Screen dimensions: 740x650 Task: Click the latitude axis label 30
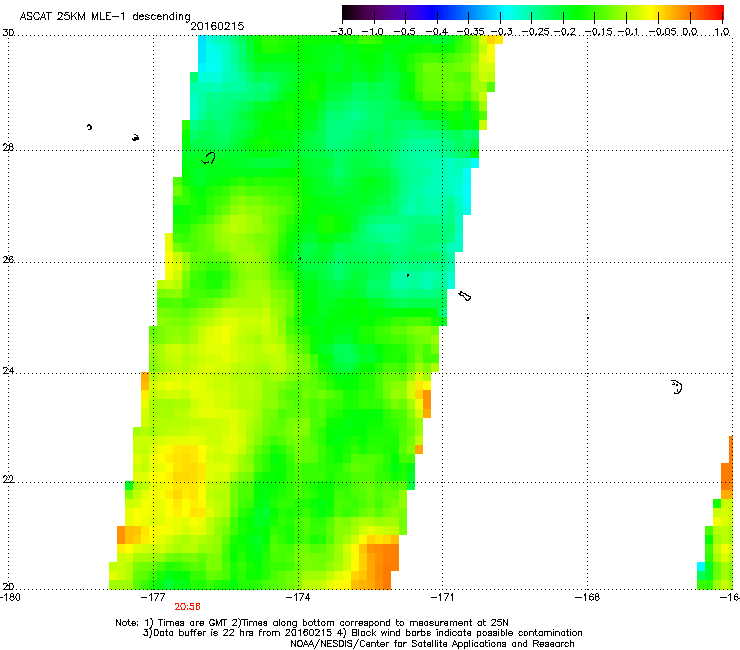(x=8, y=33)
